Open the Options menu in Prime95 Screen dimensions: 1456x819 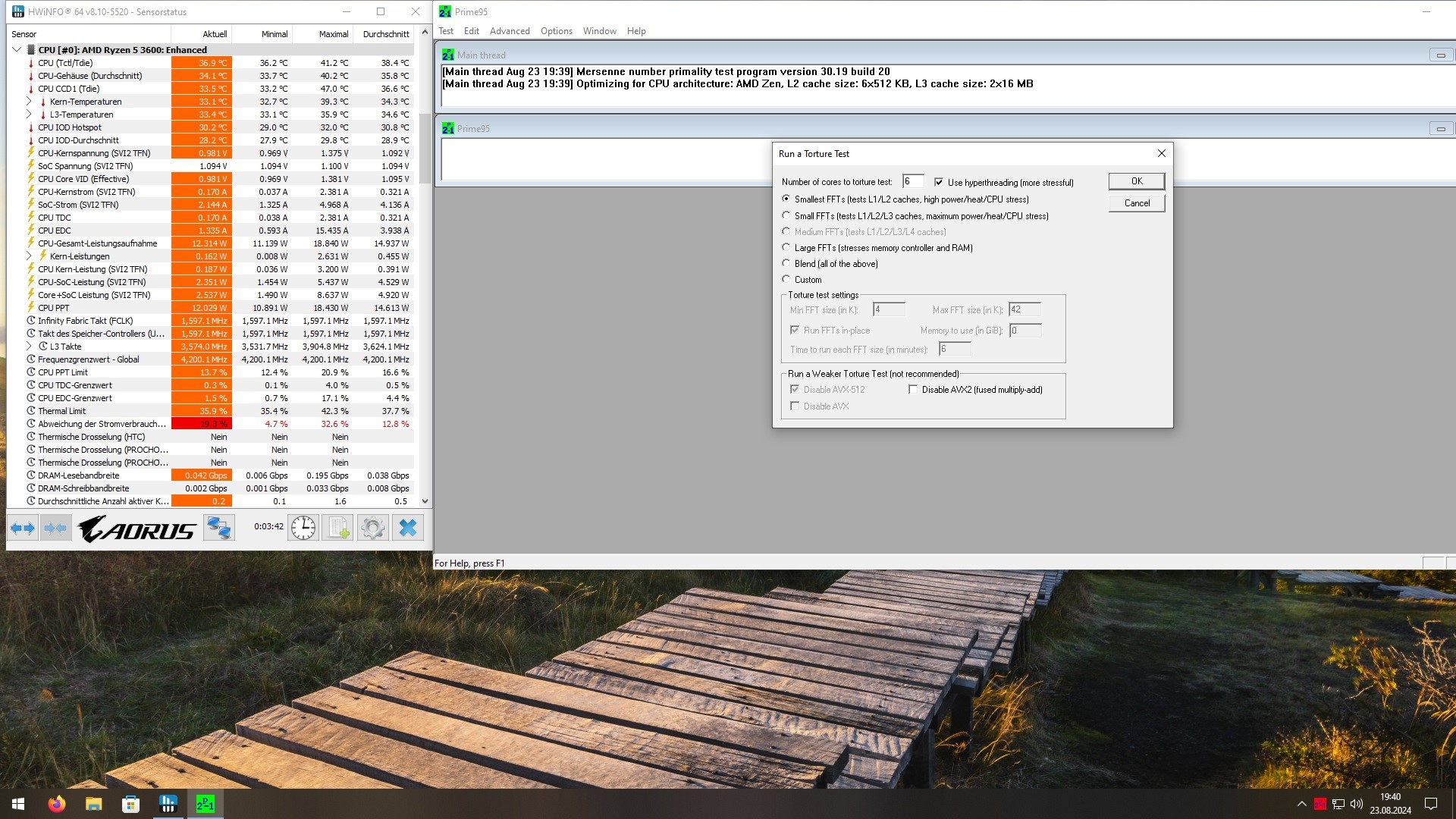pyautogui.click(x=556, y=31)
